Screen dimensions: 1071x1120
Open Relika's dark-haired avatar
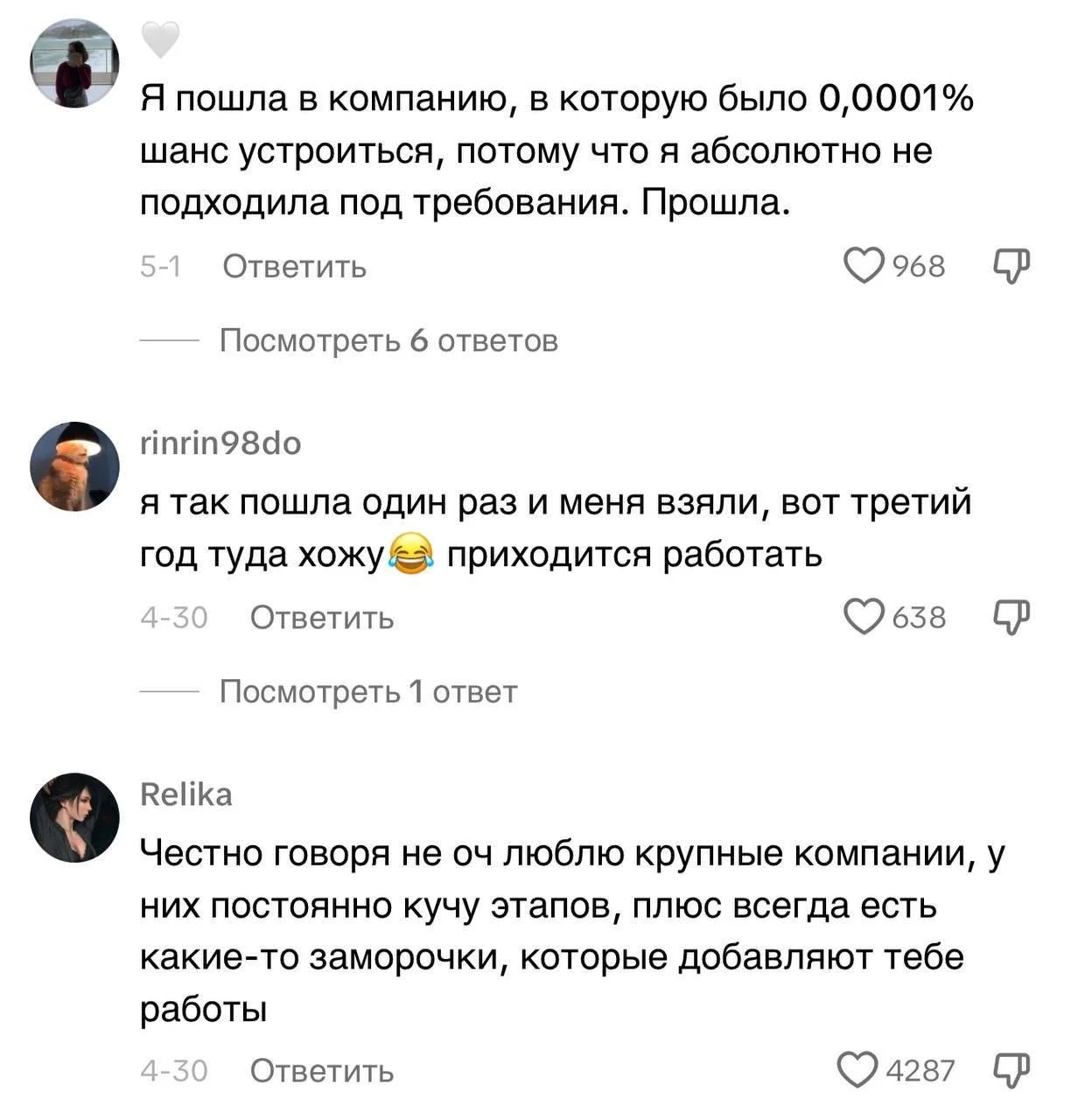point(74,817)
